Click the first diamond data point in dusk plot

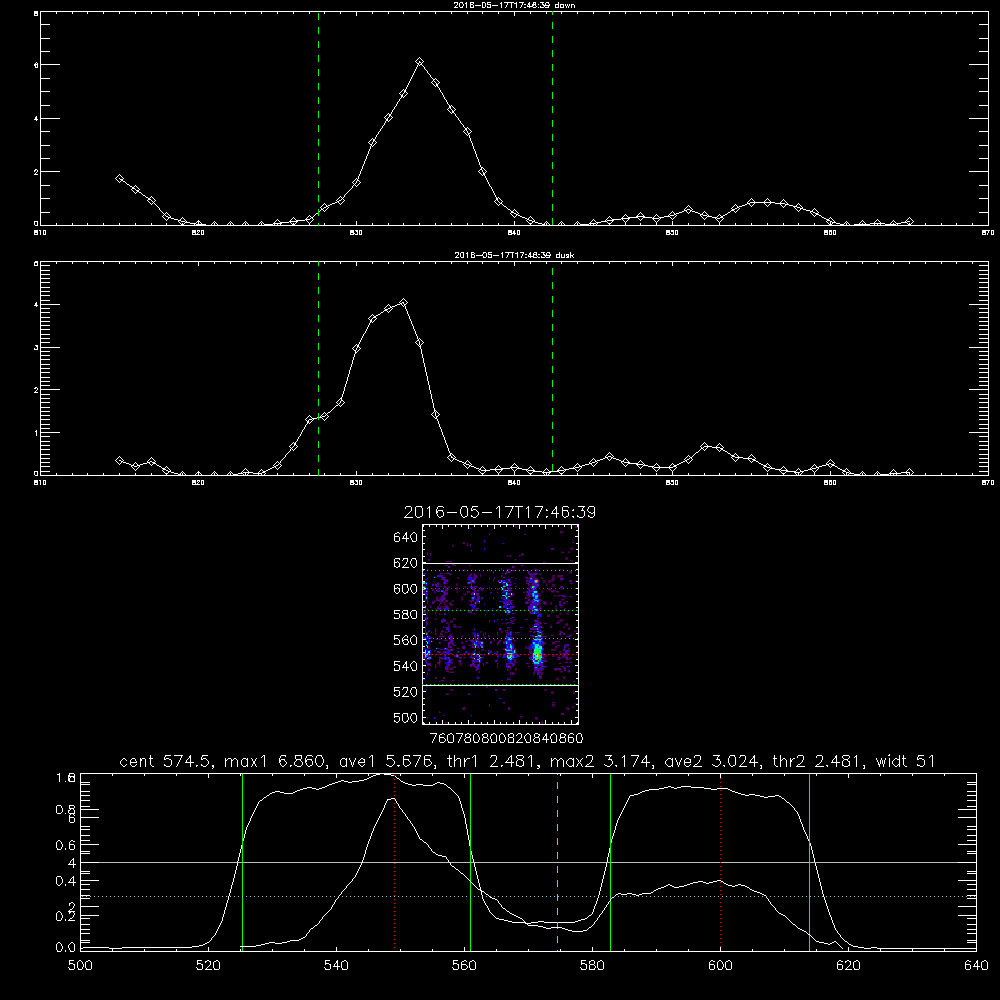tap(119, 460)
